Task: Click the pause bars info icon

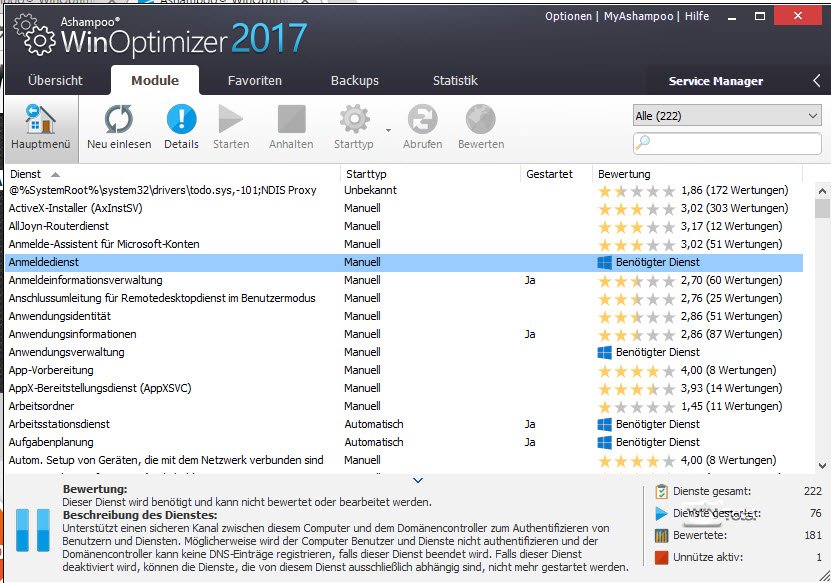Action: point(33,530)
